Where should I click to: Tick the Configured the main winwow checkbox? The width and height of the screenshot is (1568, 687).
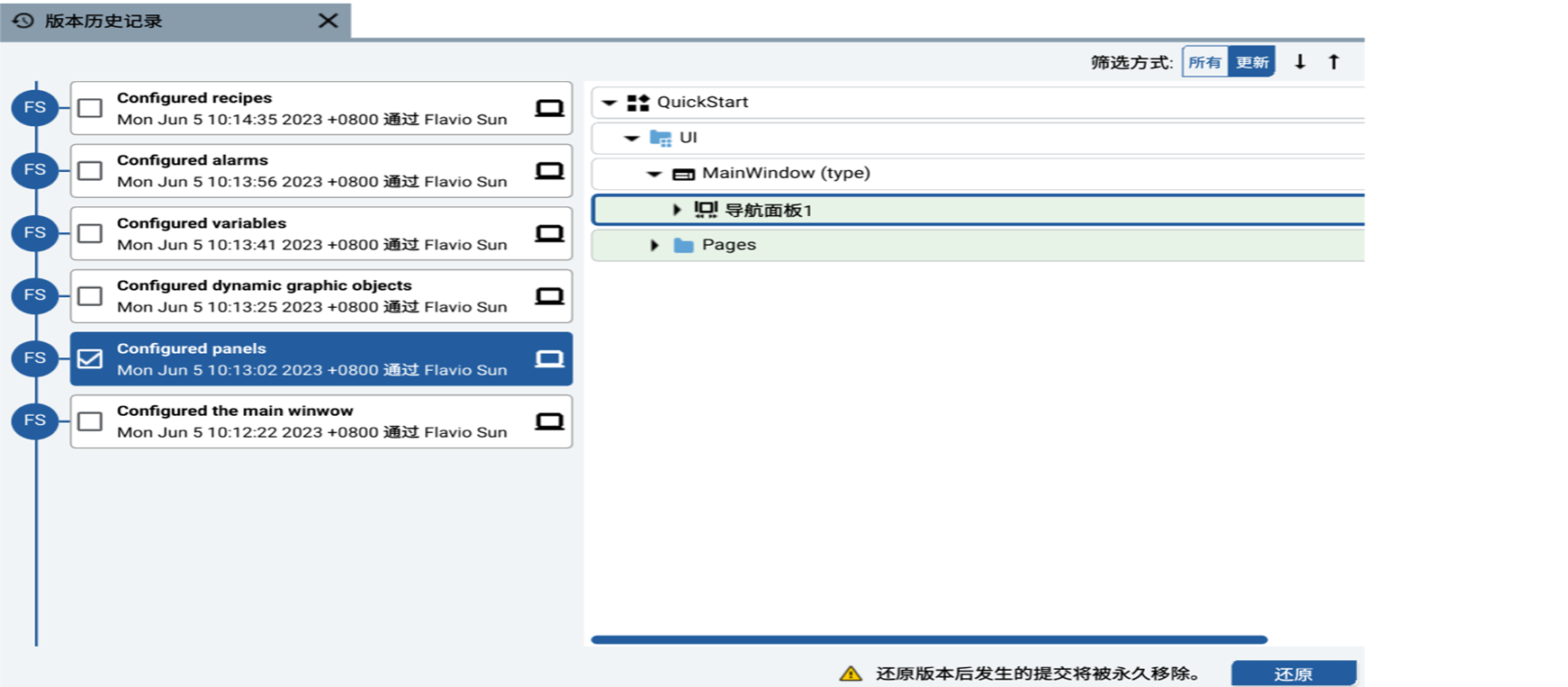(90, 421)
